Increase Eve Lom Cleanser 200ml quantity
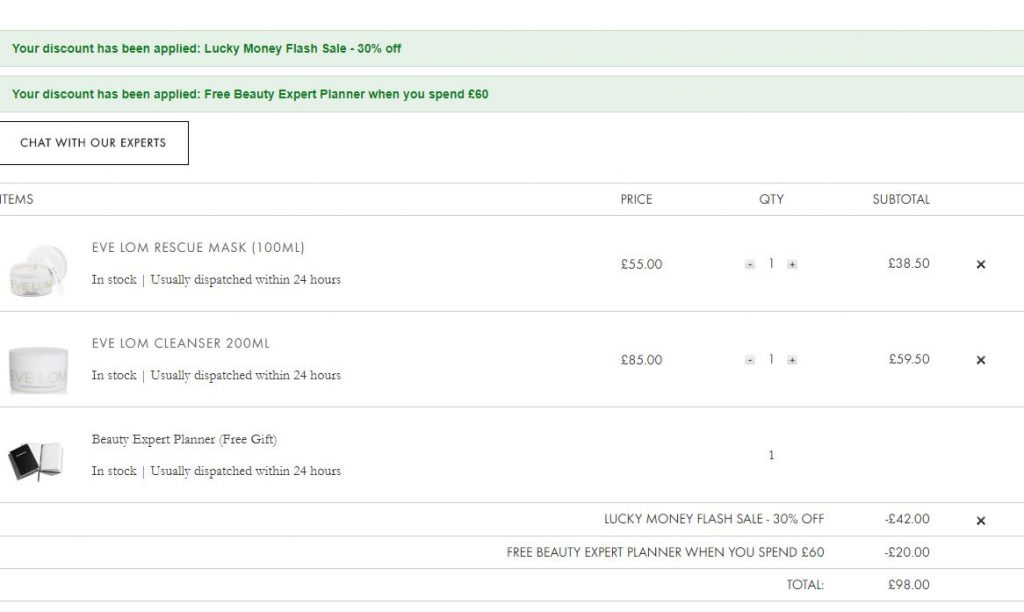Viewport: 1024px width, 612px height. click(x=792, y=360)
